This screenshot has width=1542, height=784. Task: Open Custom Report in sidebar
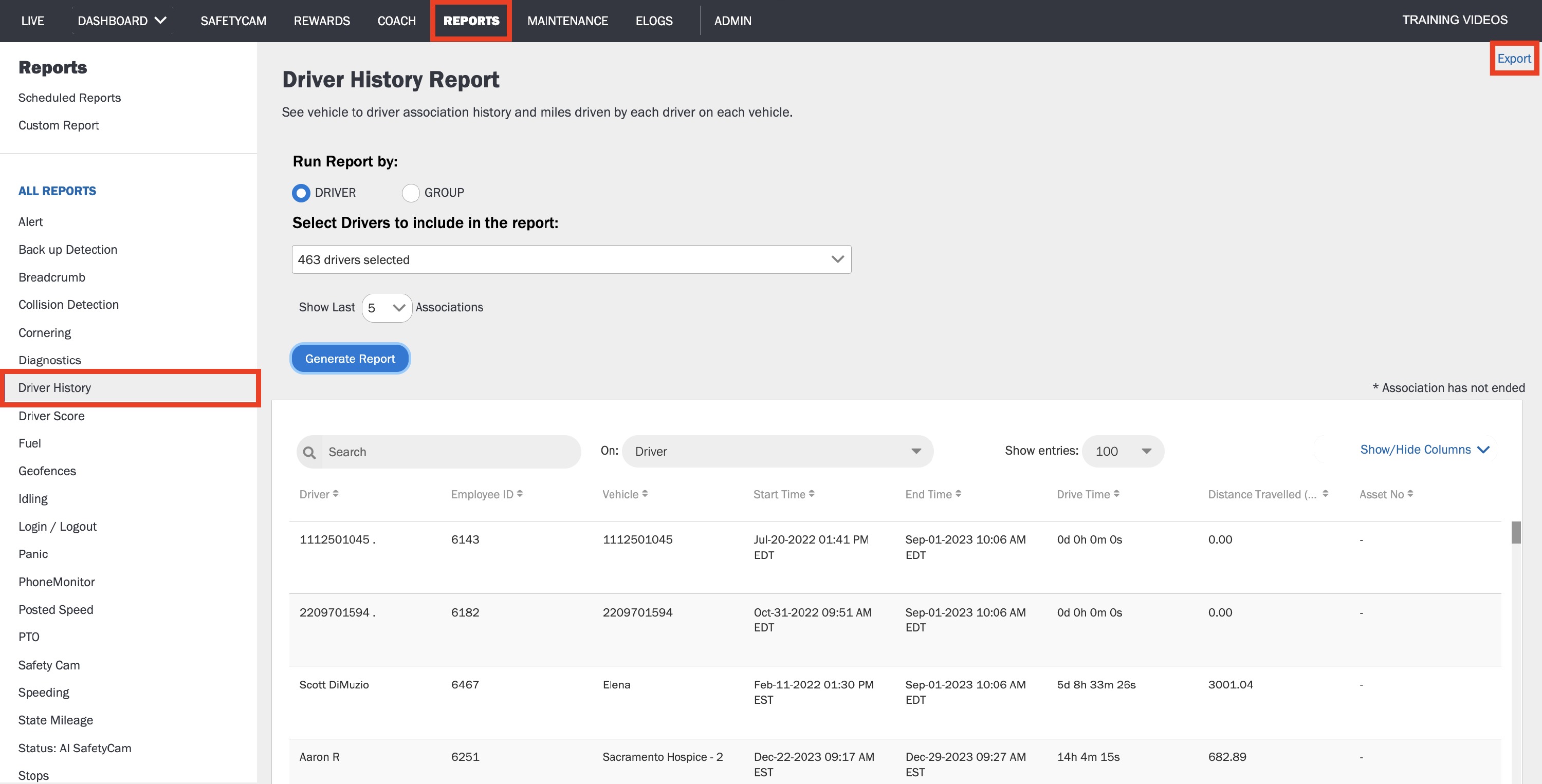(x=59, y=125)
